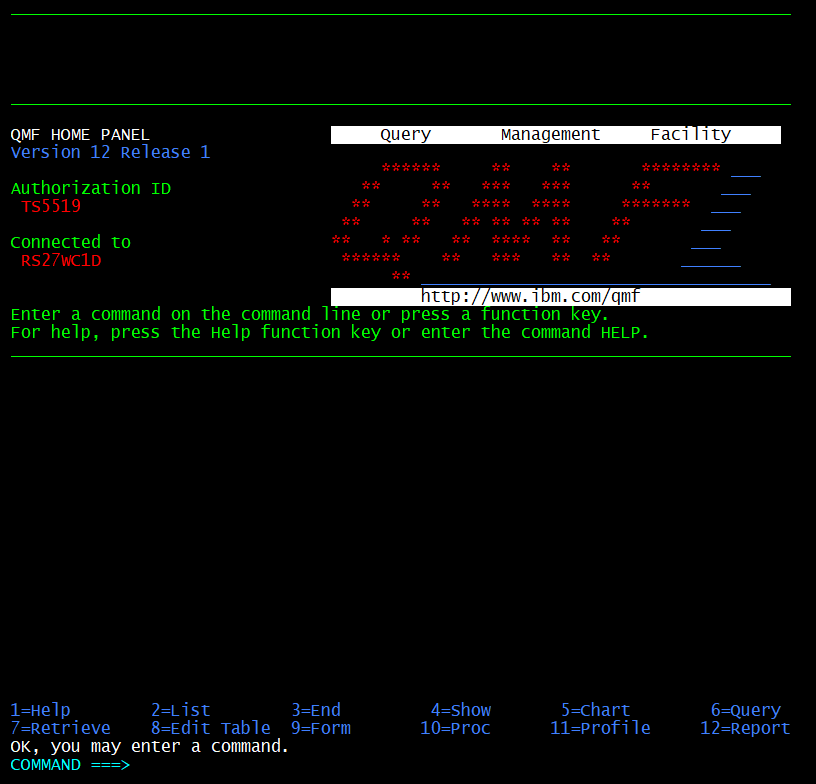Place cursor in COMMAND ===> input line
The image size is (816, 784).
(x=461, y=765)
